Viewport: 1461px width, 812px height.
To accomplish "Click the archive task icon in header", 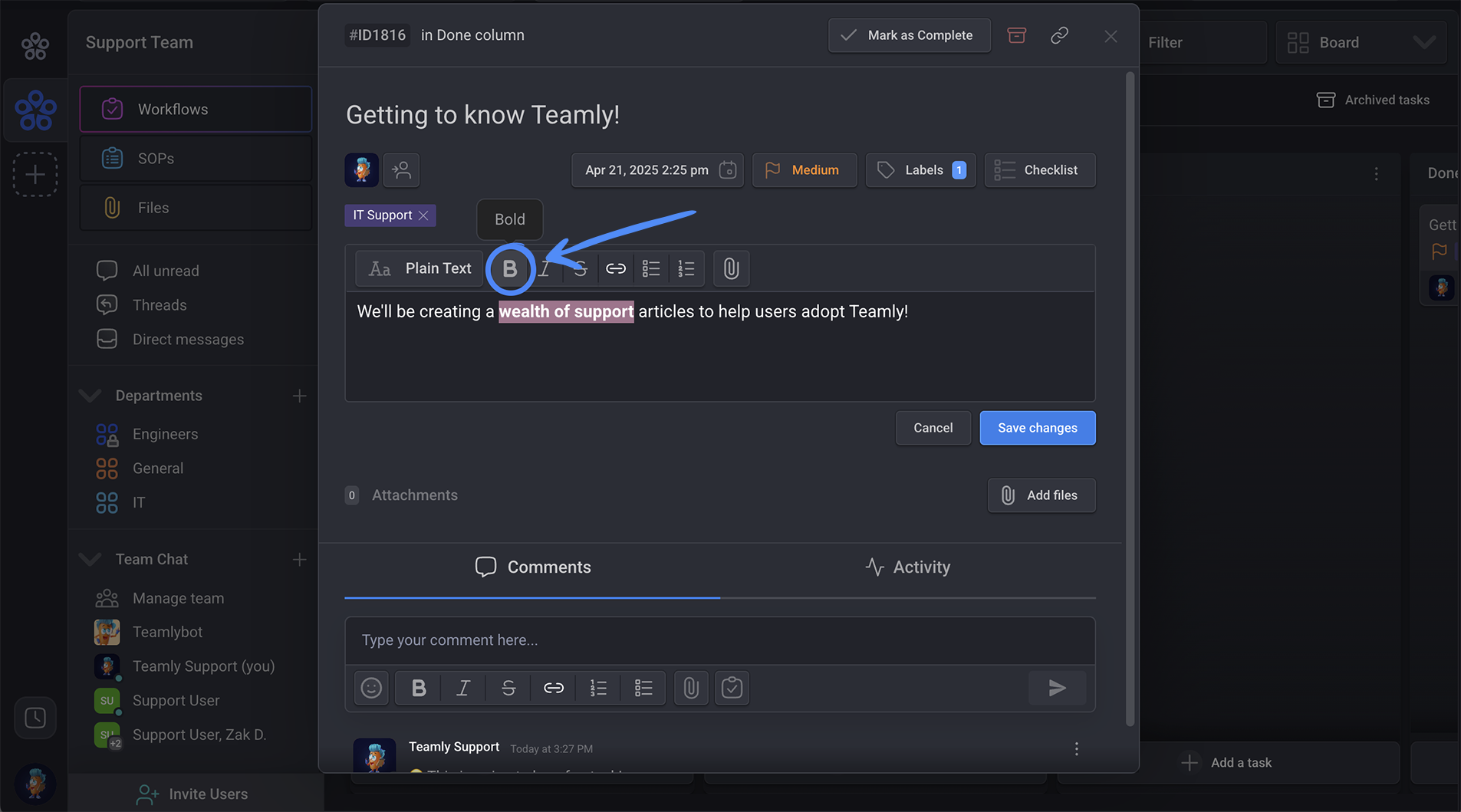I will coord(1016,35).
